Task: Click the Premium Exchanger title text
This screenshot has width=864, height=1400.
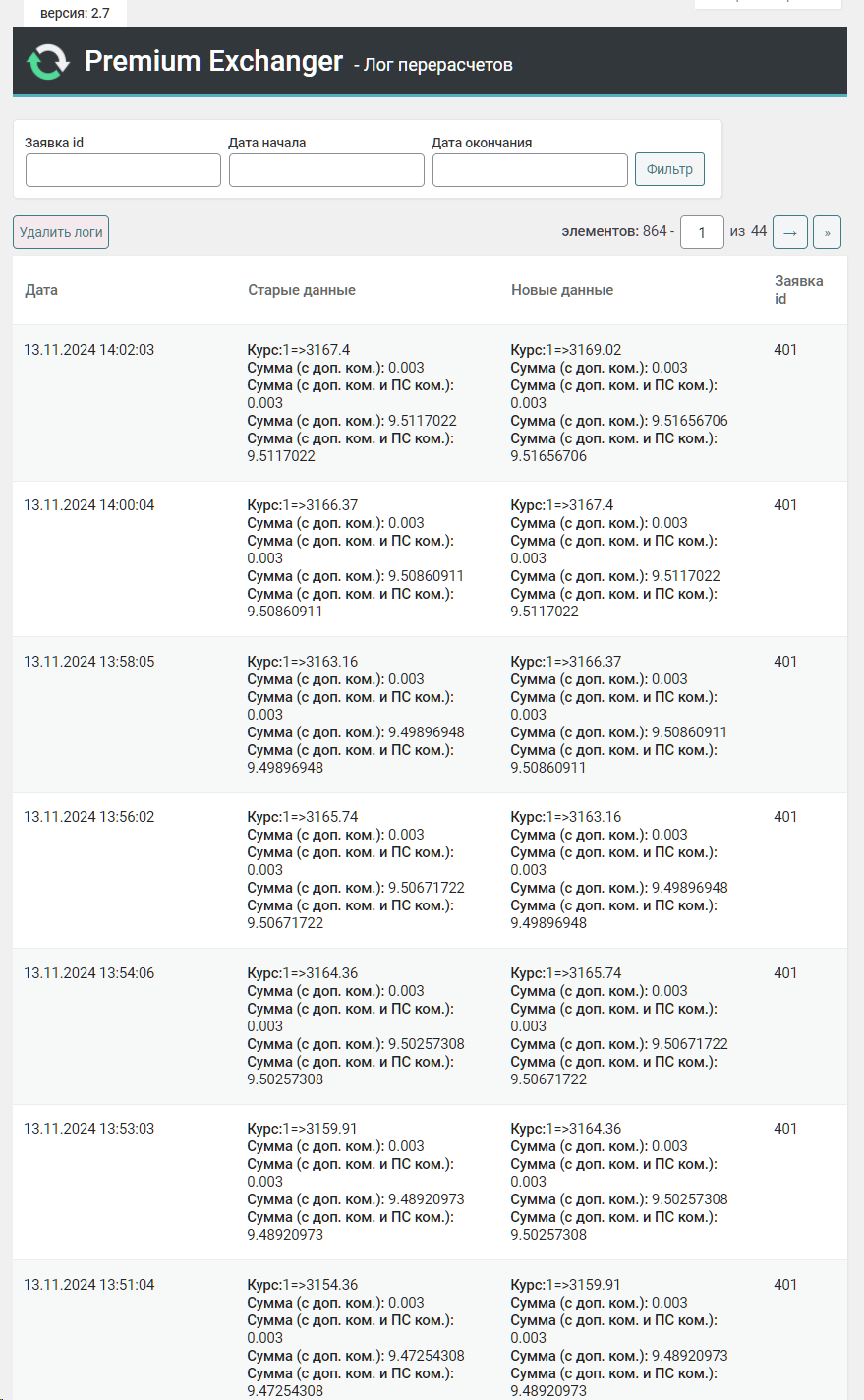Action: coord(214,61)
